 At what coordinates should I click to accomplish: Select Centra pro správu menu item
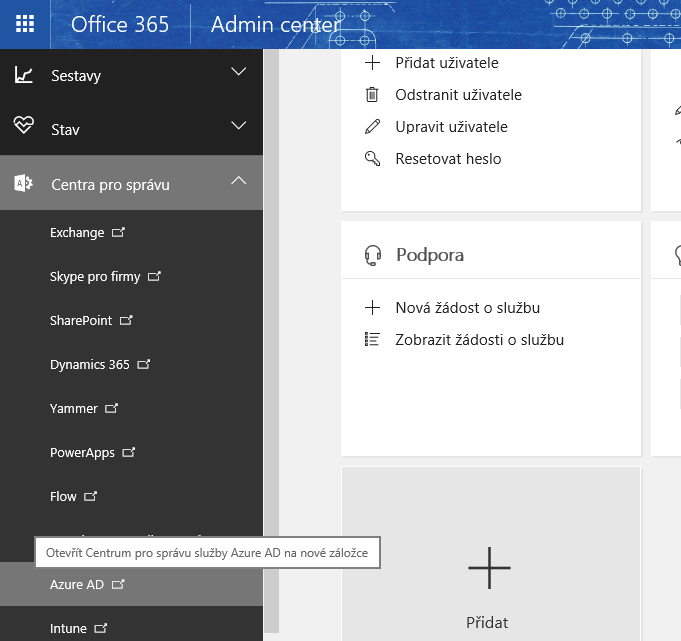pyautogui.click(x=131, y=183)
